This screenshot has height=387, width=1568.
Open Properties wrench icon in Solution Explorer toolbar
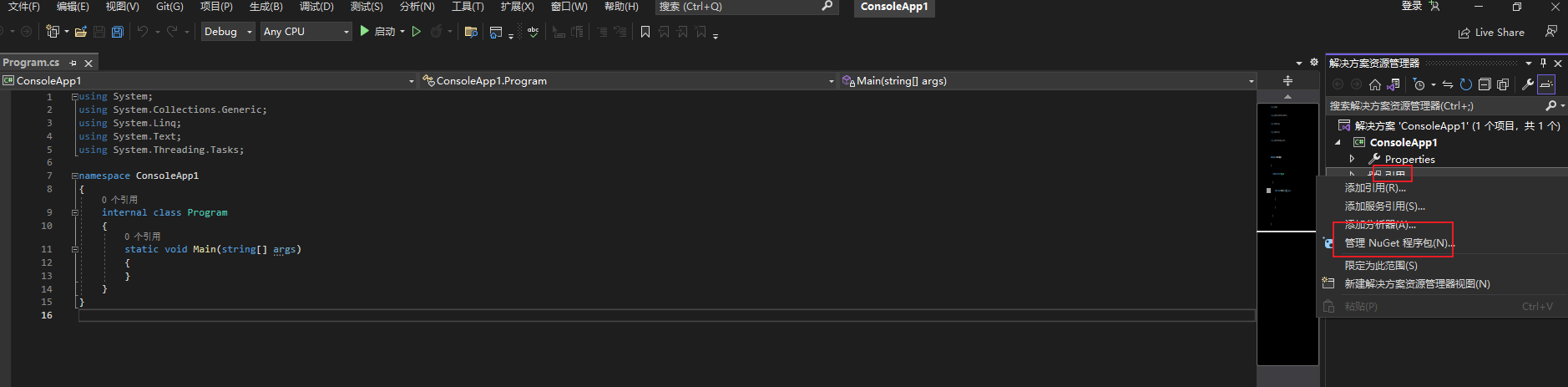click(1528, 84)
